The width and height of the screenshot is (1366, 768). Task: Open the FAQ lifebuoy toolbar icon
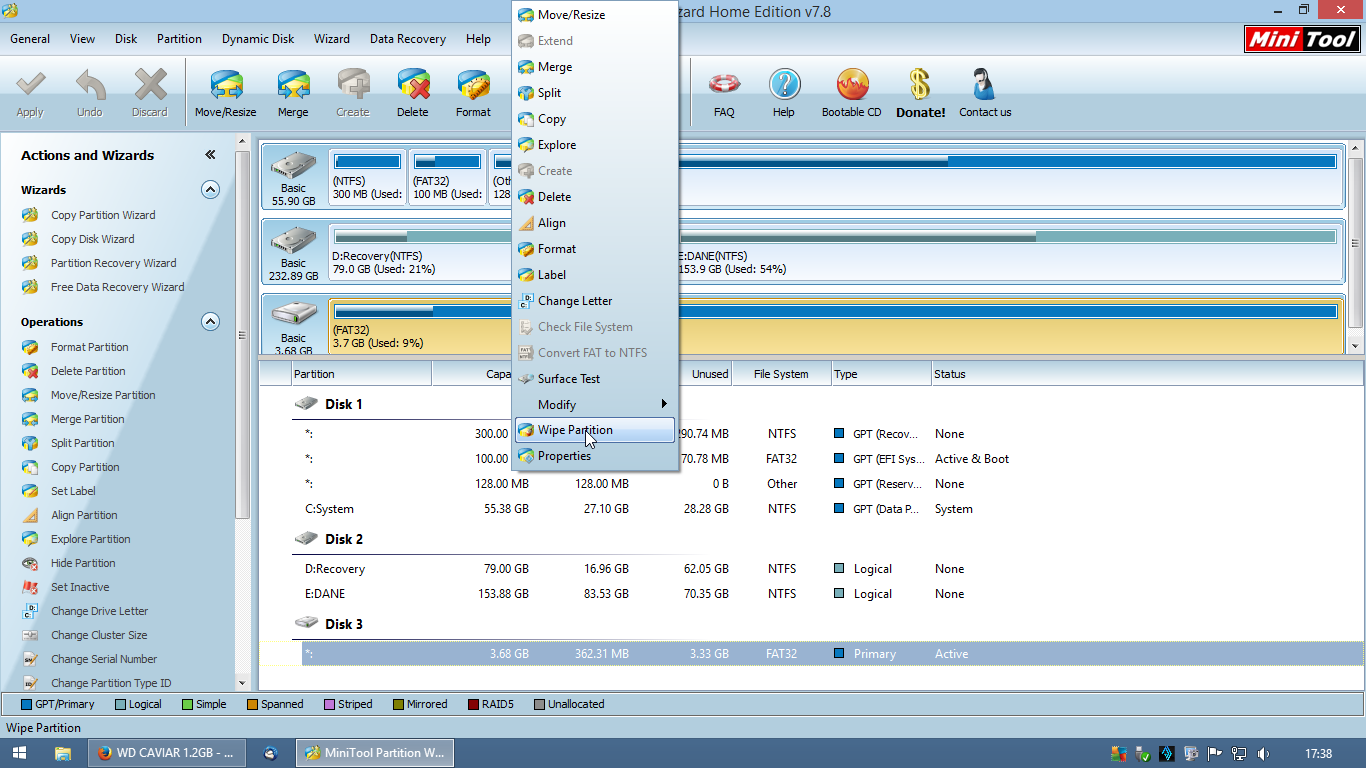pos(724,93)
